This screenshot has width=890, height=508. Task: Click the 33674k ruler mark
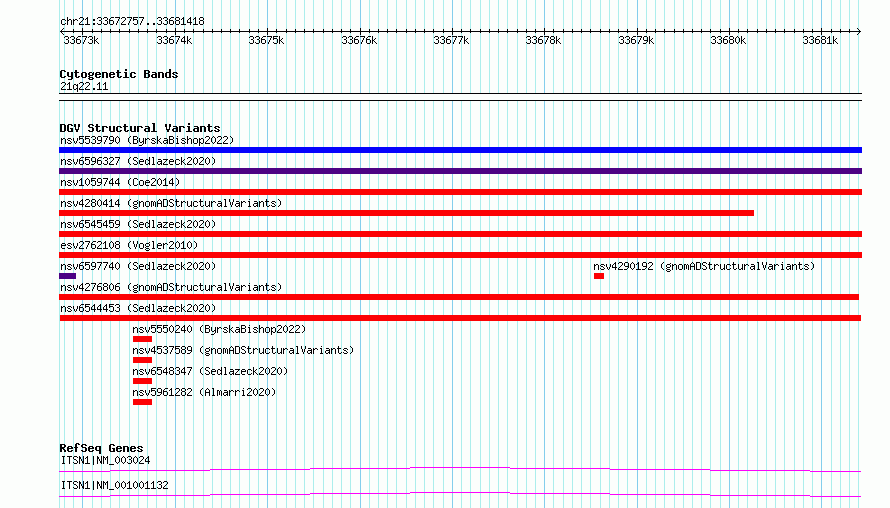[174, 40]
